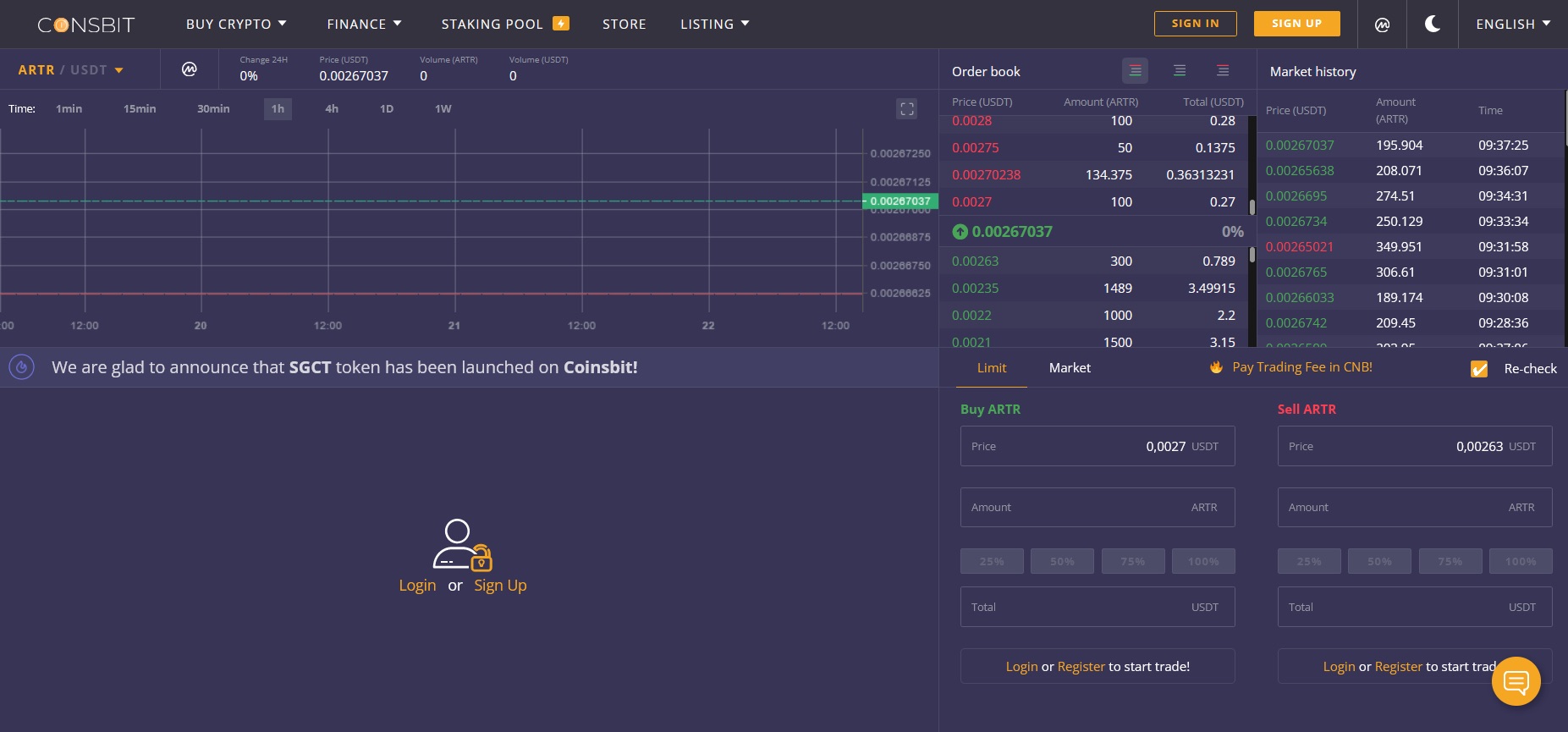Select the 15min chart timeframe
Screen dimensions: 1568x732
point(140,109)
